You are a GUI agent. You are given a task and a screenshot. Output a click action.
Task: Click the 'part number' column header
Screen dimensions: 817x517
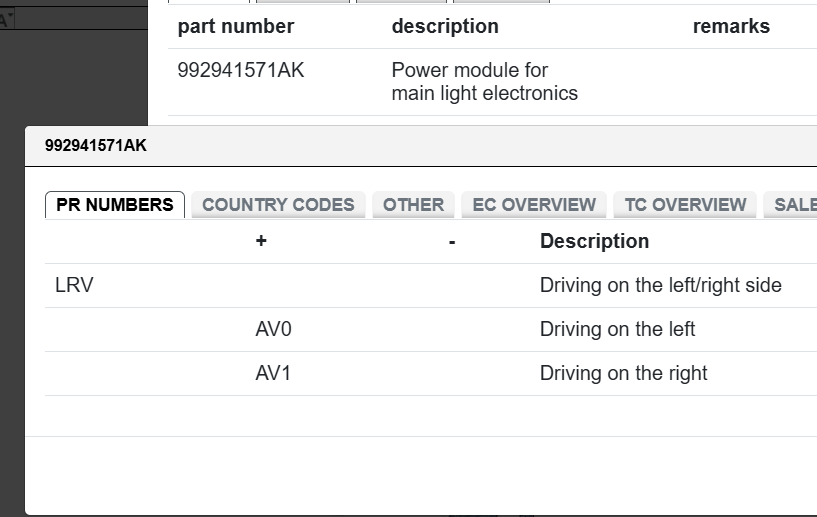tap(236, 27)
